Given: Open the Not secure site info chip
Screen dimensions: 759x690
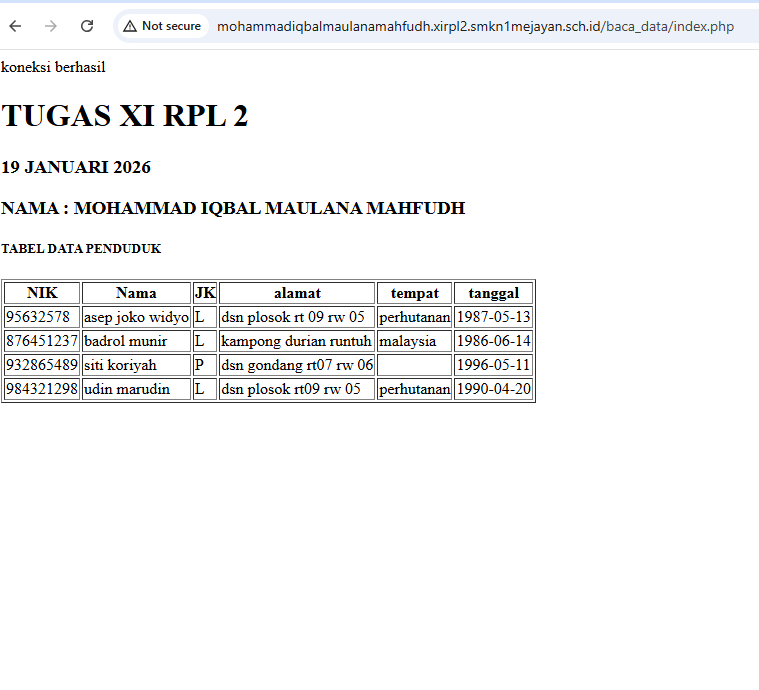Looking at the screenshot, I should [162, 26].
